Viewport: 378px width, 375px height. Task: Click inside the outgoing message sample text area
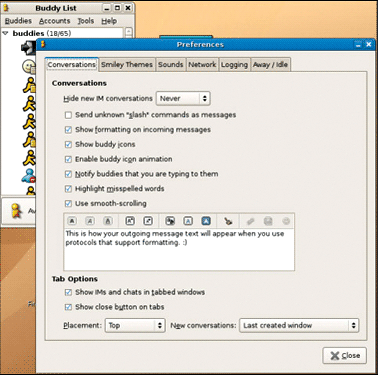point(179,249)
